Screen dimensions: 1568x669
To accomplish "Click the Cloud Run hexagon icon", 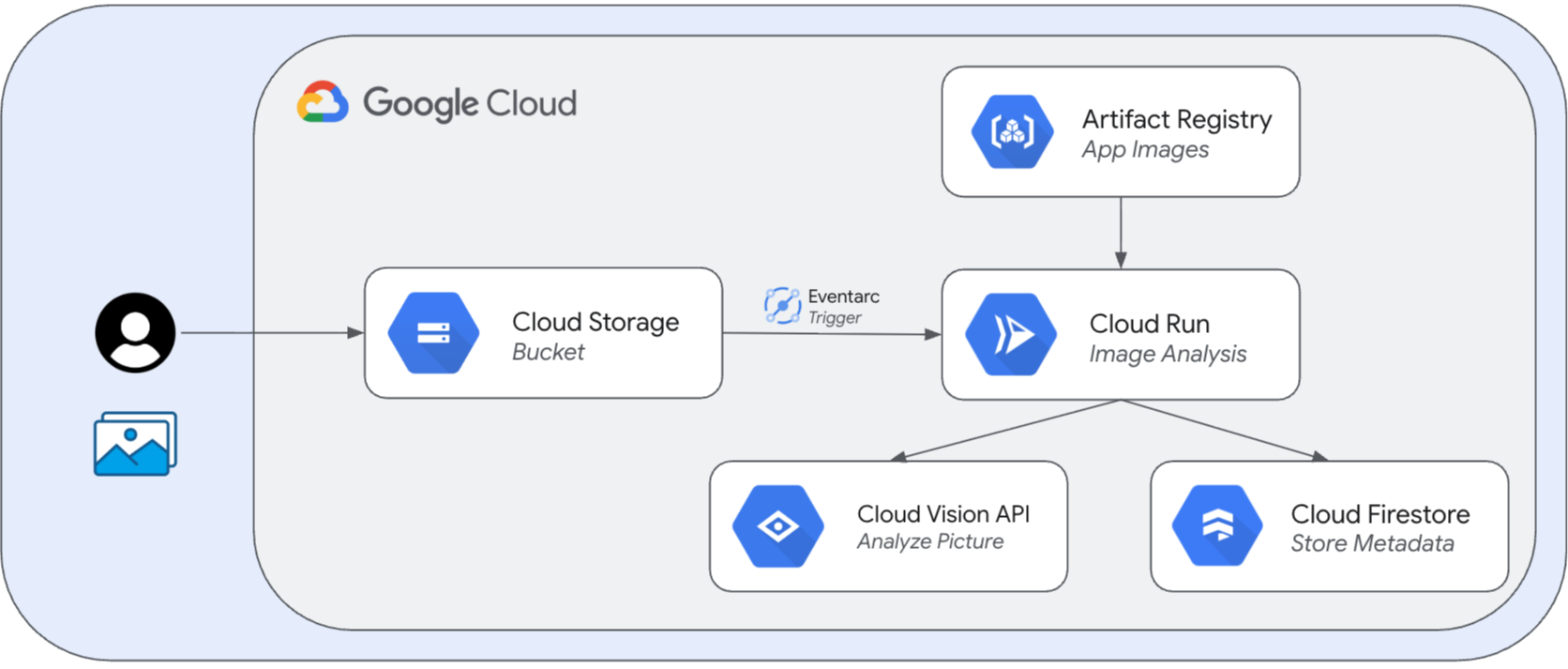I will tap(1011, 335).
